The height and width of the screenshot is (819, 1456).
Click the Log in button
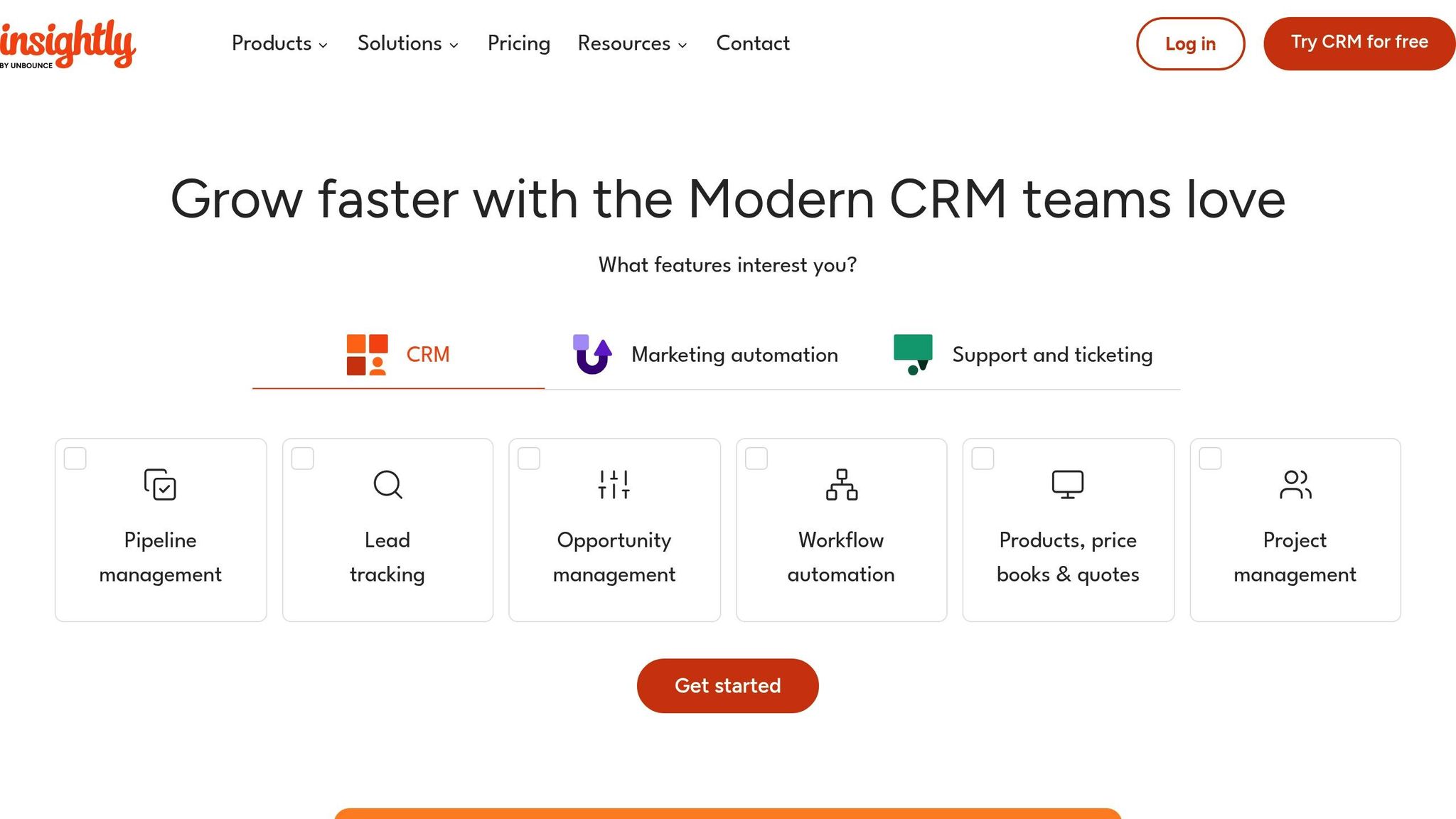pyautogui.click(x=1190, y=43)
